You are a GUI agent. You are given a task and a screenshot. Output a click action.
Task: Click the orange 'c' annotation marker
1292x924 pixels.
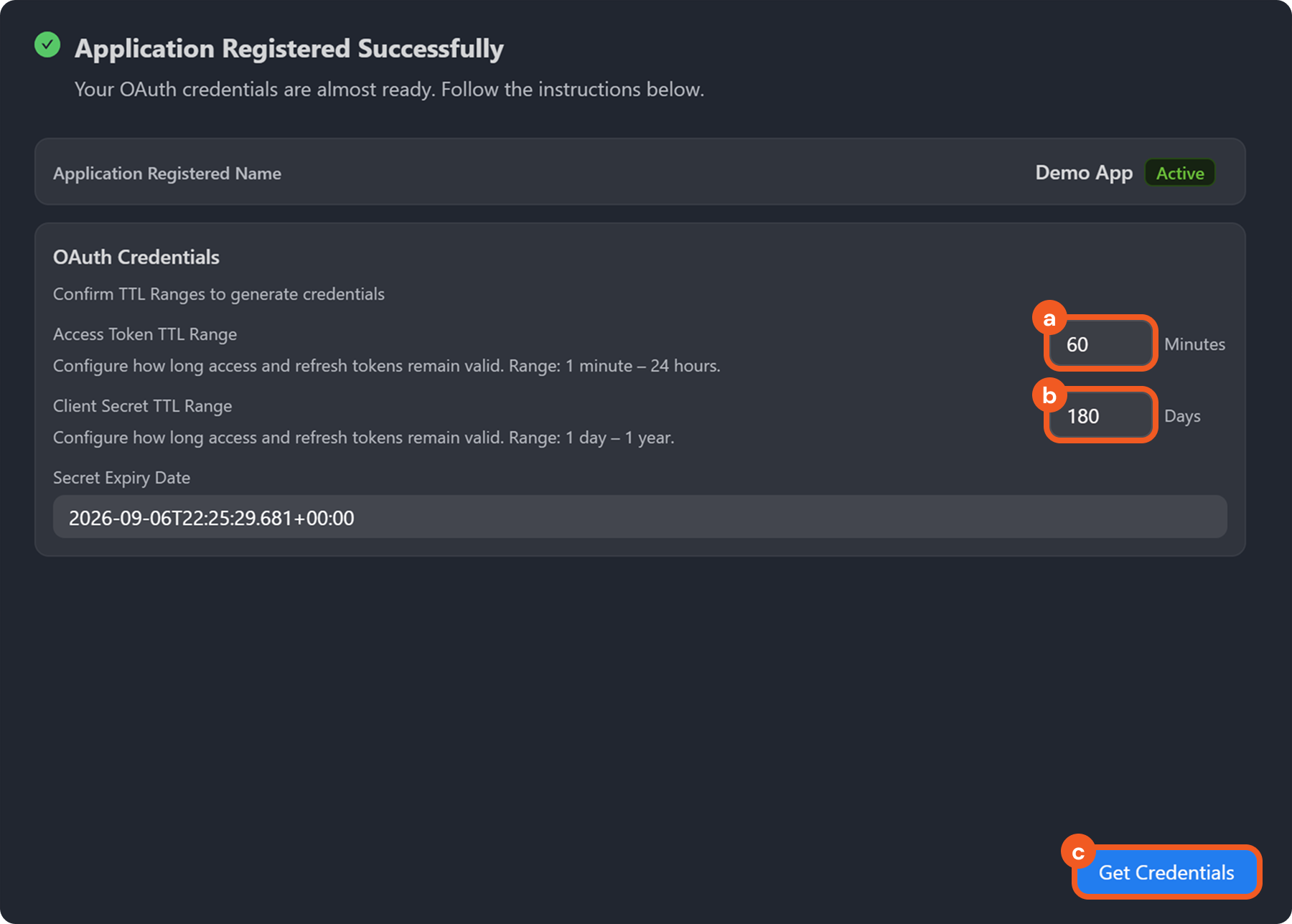[1078, 852]
